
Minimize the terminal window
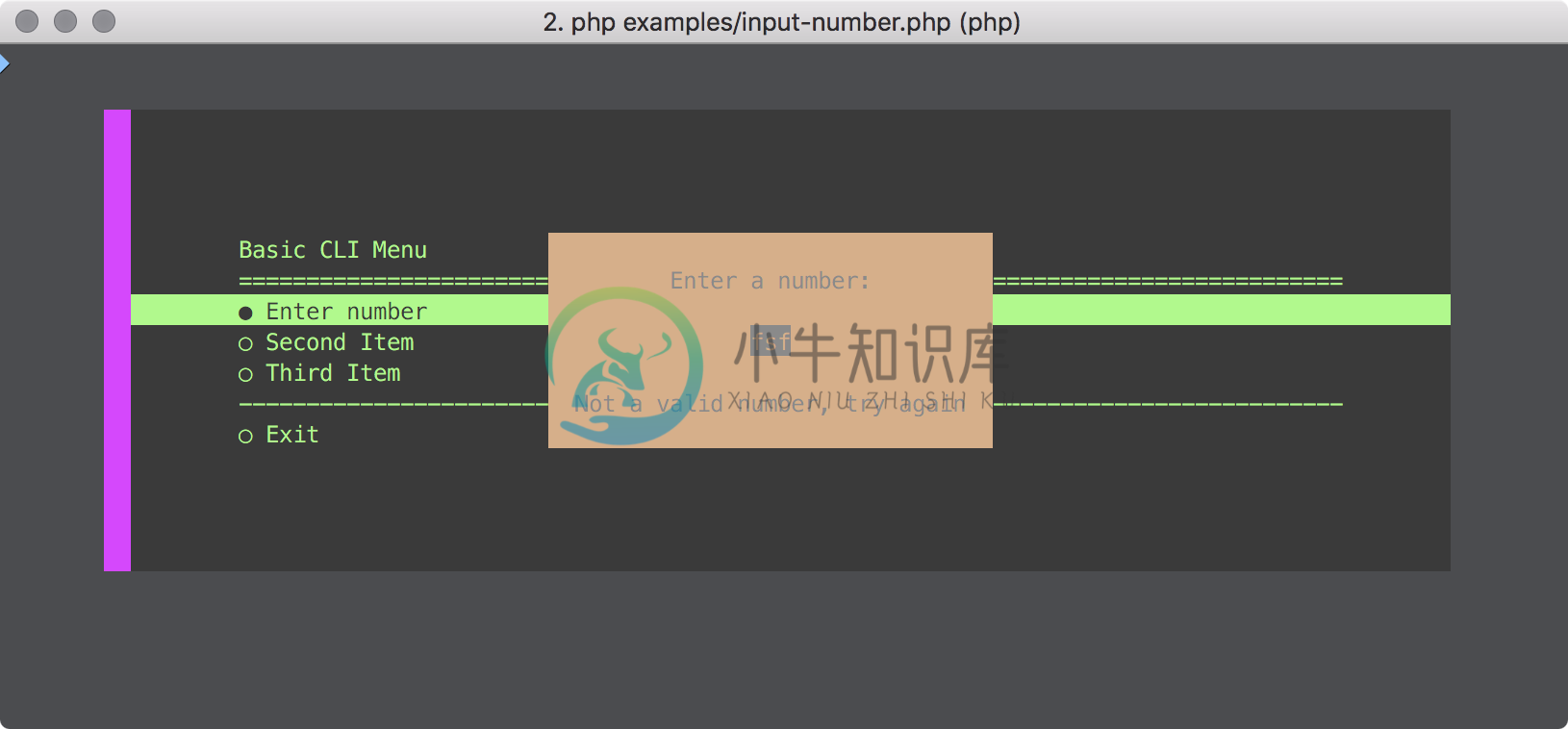tap(65, 21)
